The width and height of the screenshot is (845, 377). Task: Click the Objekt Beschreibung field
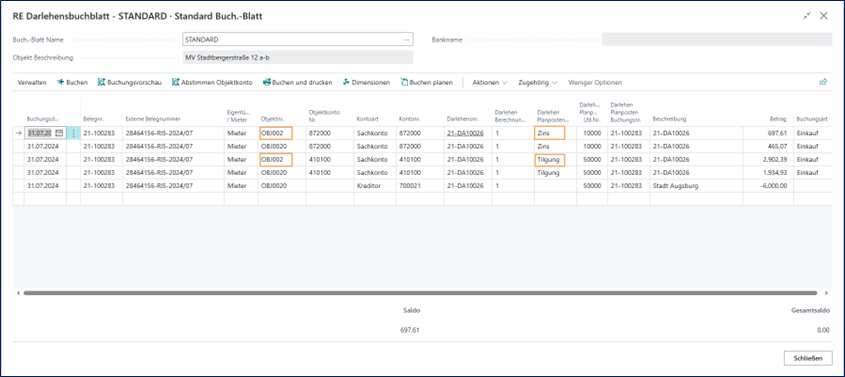pos(298,58)
